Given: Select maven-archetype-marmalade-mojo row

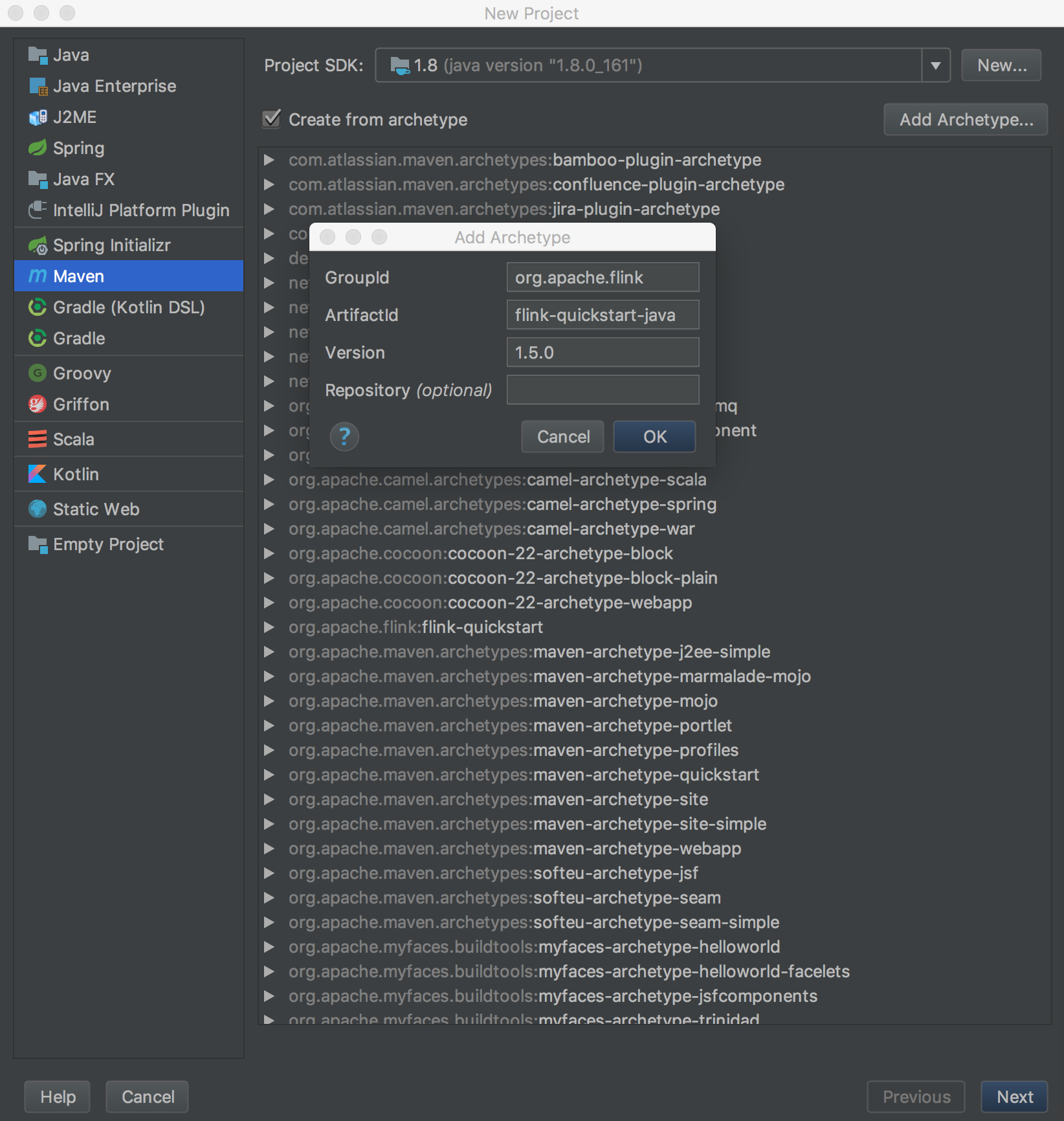Looking at the screenshot, I should click(x=654, y=676).
